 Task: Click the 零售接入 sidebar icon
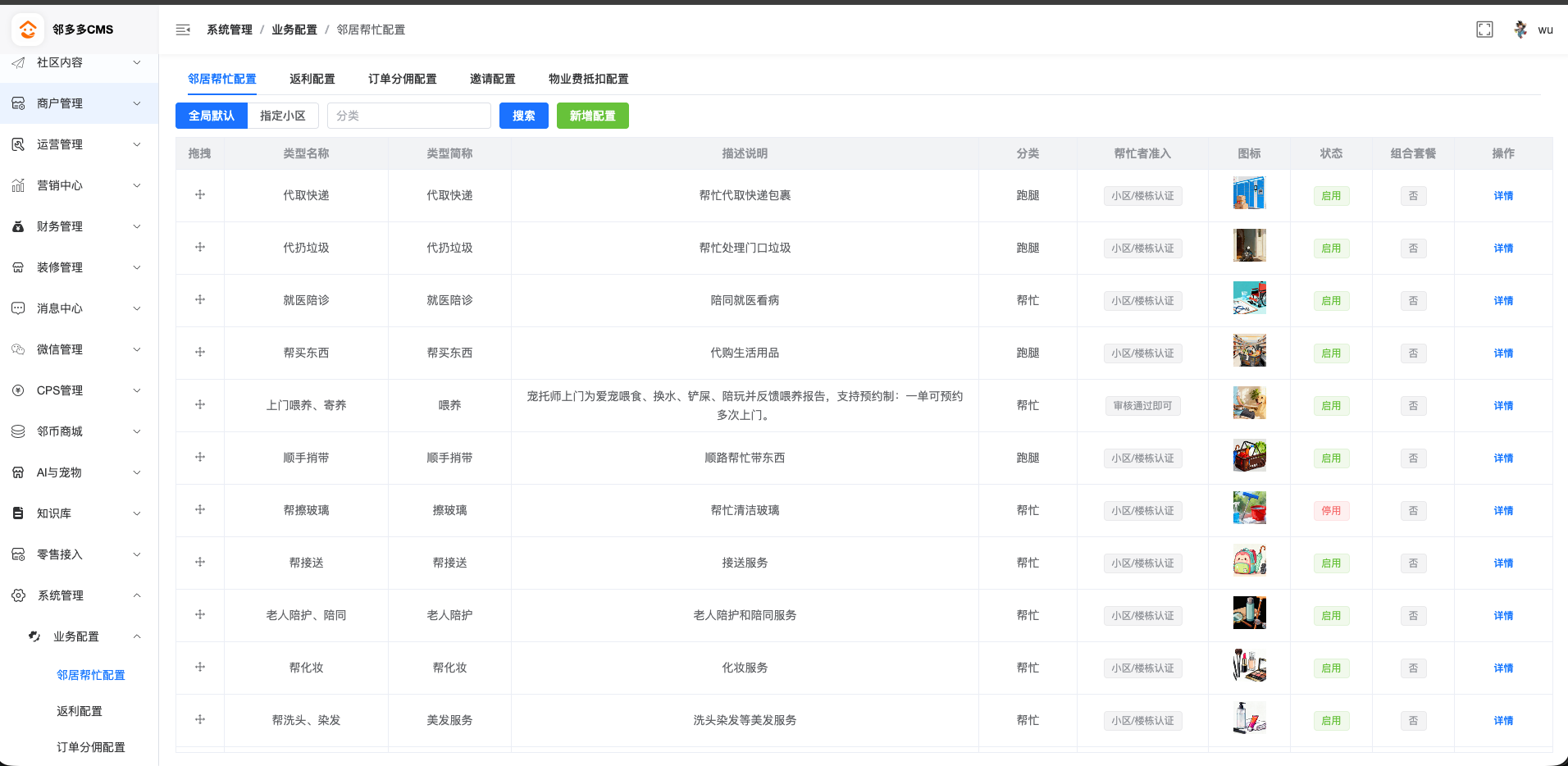(x=18, y=554)
